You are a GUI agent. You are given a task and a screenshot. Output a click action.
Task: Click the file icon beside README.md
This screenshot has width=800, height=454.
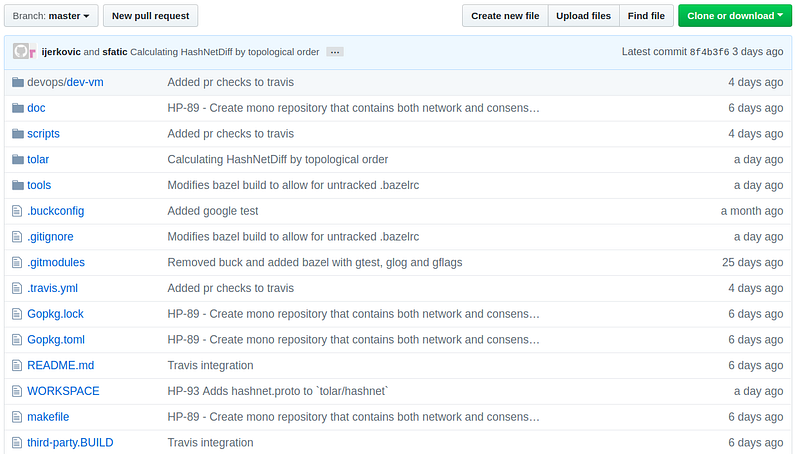pos(17,366)
